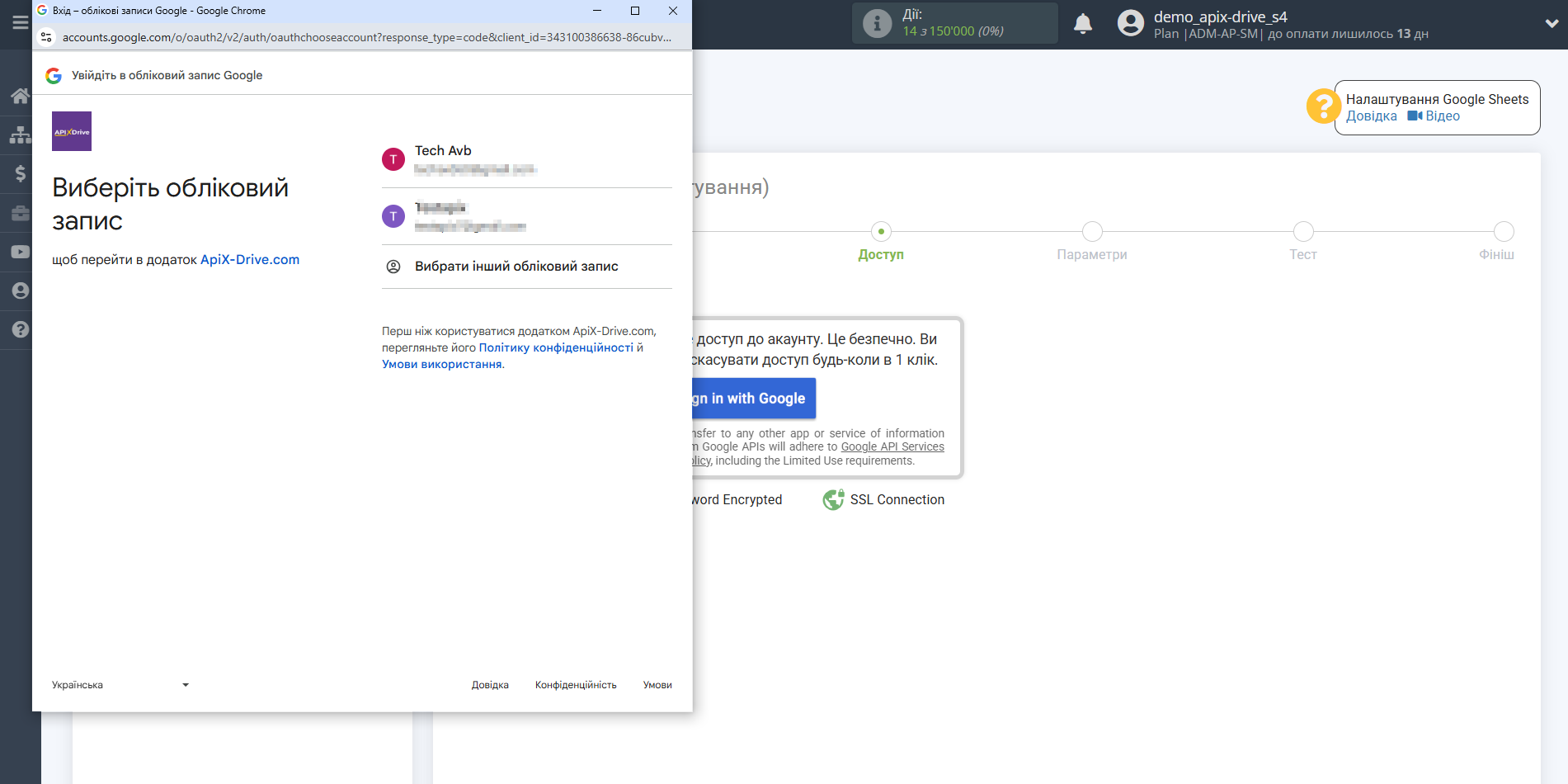Open the billing dollar icon in sidebar
This screenshot has height=784, width=1568.
click(x=20, y=173)
